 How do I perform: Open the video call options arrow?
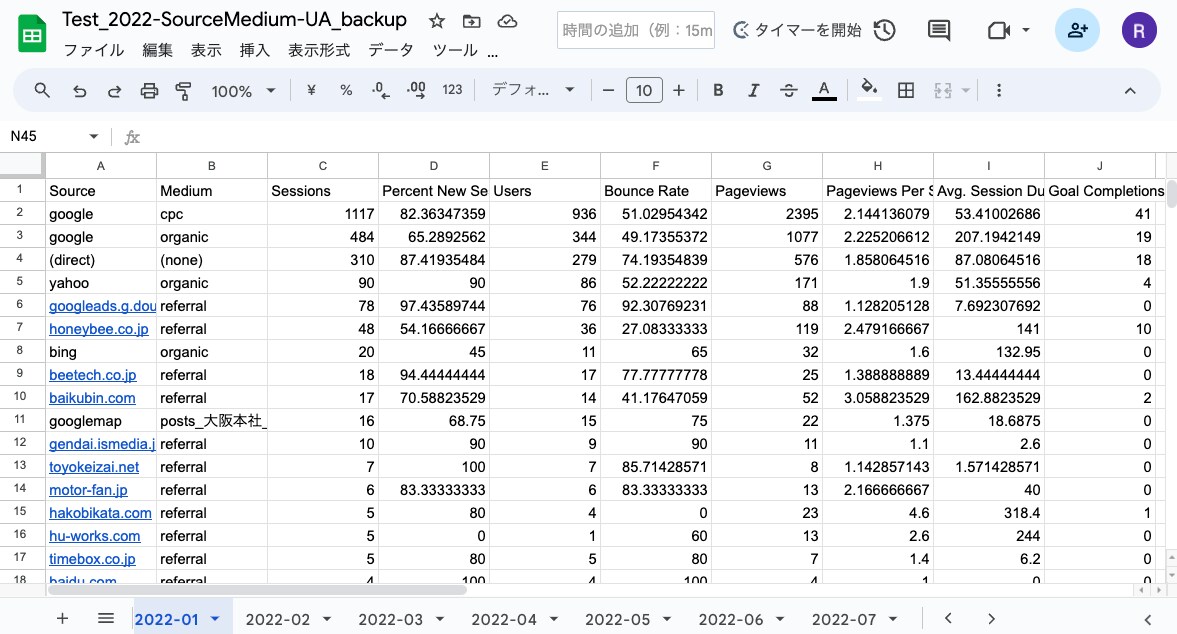(x=1026, y=30)
